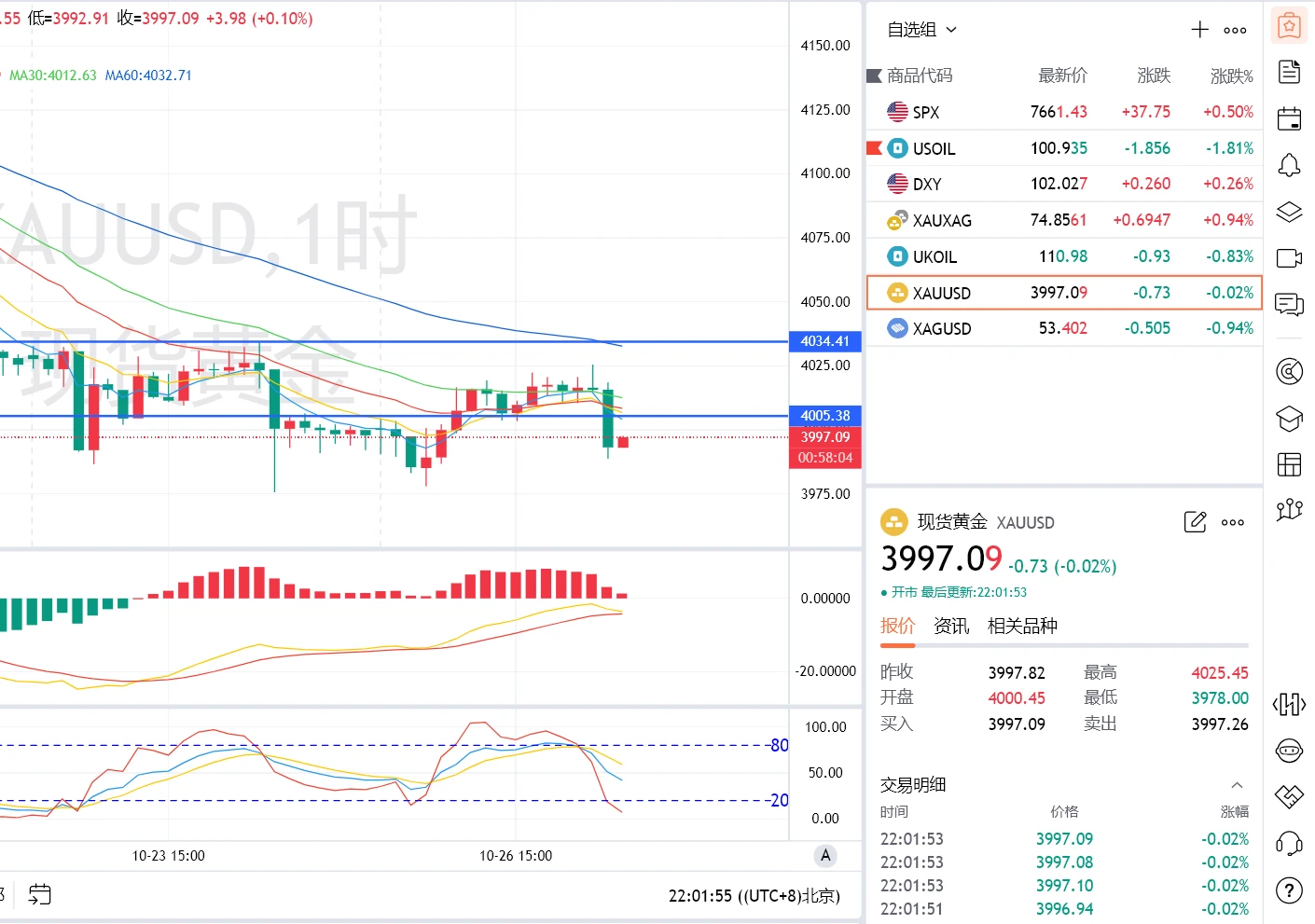Click the candlestick brackets icon in sidebar

click(1289, 704)
